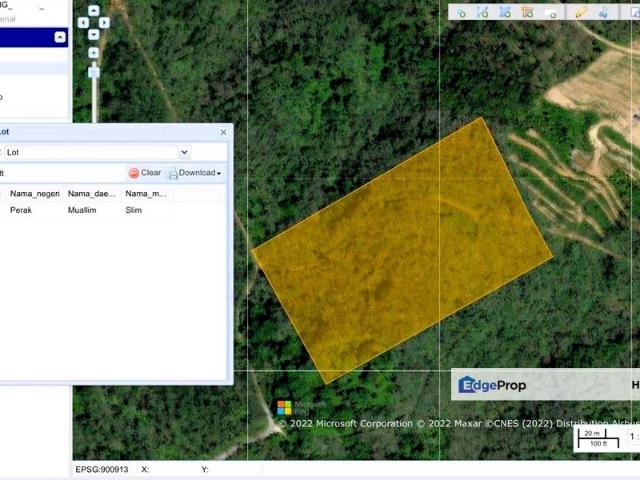The image size is (640, 480).
Task: Select the polygon query tool in the toolbar
Action: pos(505,13)
